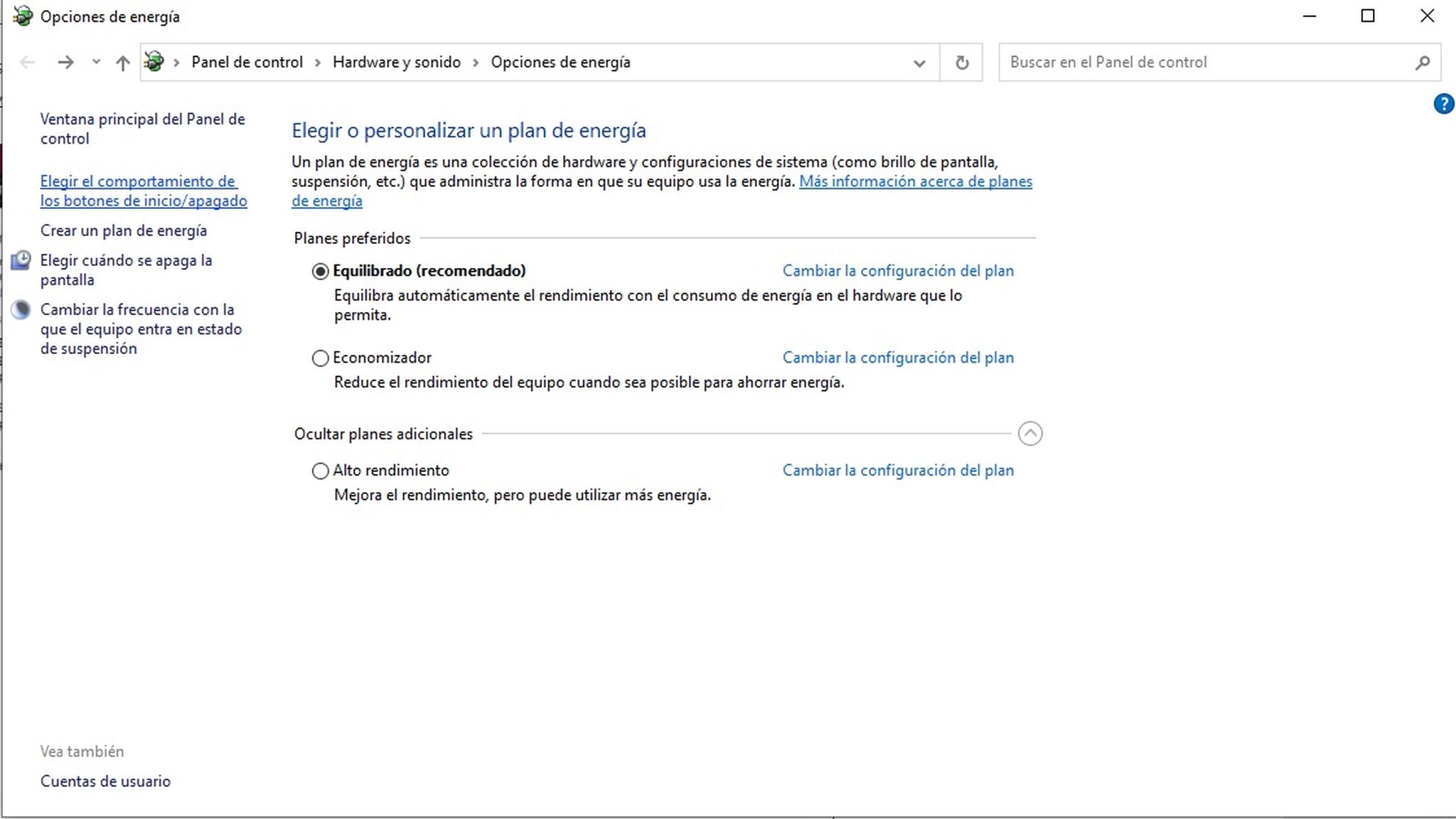Click the up-one-level arrow
The width and height of the screenshot is (1456, 819).
pos(121,63)
